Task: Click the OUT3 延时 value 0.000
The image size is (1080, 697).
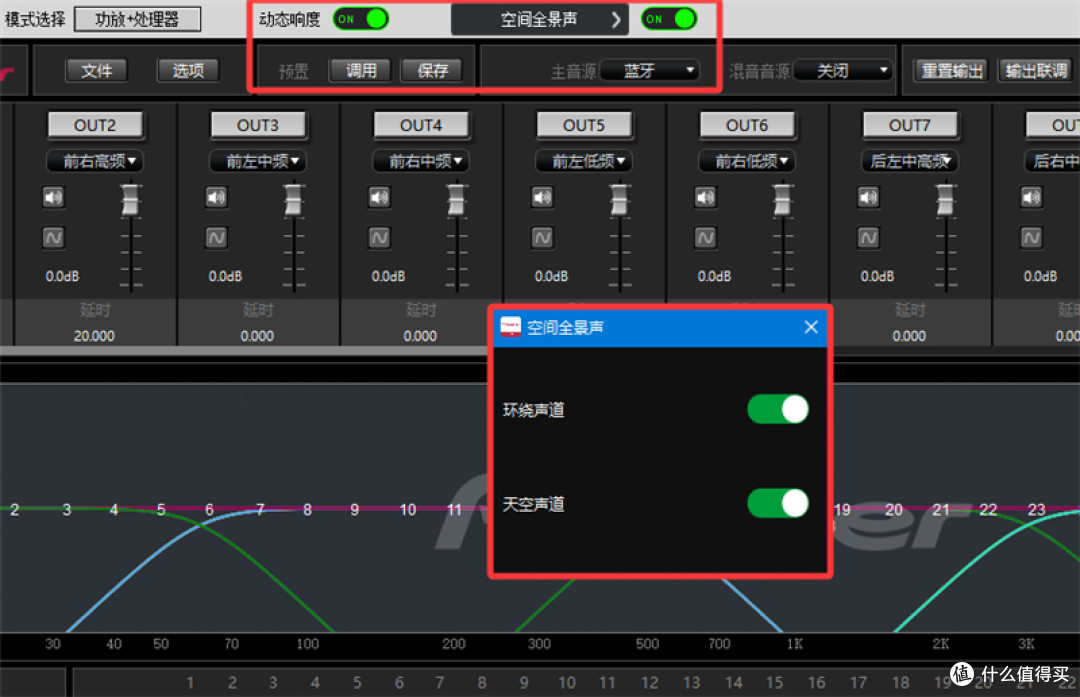Action: tap(257, 336)
